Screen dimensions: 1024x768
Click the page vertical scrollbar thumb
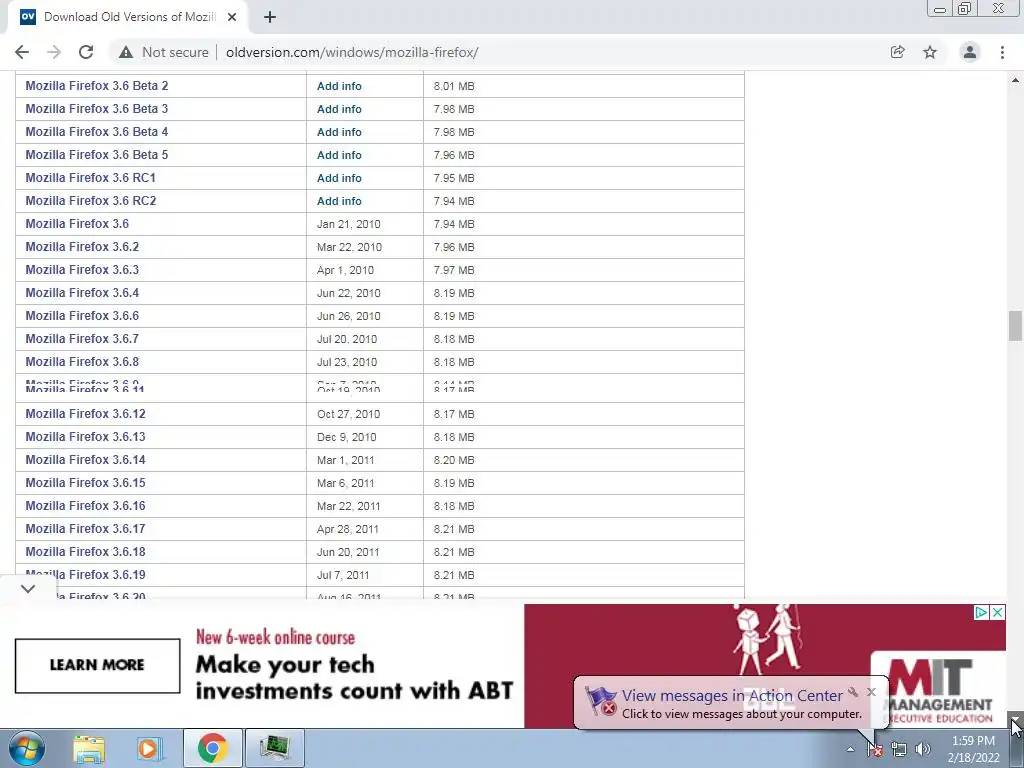point(1015,326)
